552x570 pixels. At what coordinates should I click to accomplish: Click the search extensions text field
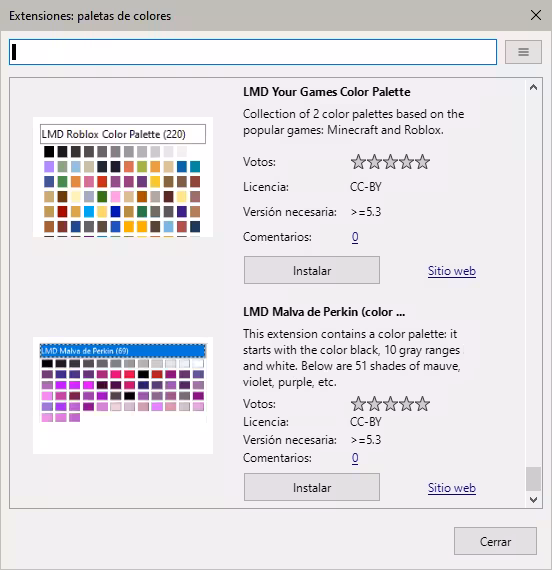click(253, 52)
